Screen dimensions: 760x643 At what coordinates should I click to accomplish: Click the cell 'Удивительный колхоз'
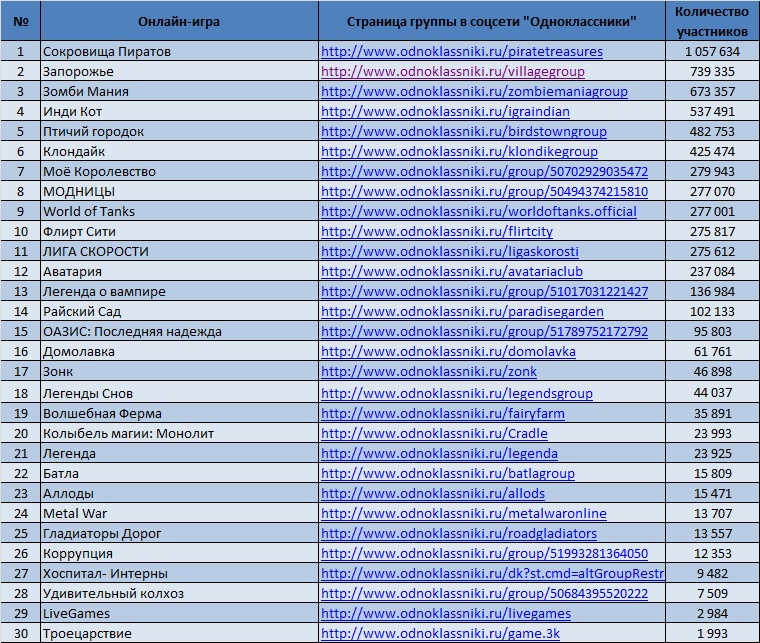pyautogui.click(x=179, y=594)
